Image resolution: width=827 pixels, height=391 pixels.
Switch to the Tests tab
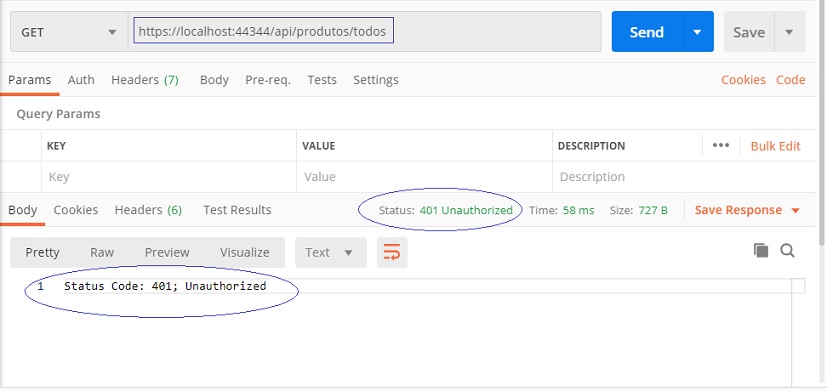pos(322,80)
